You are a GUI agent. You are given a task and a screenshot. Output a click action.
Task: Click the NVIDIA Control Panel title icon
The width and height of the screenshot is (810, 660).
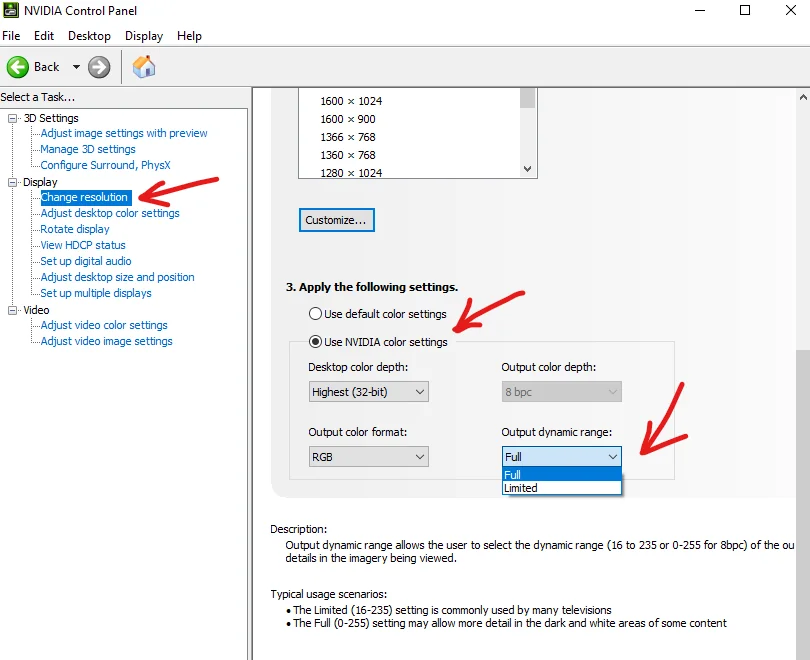tap(11, 10)
